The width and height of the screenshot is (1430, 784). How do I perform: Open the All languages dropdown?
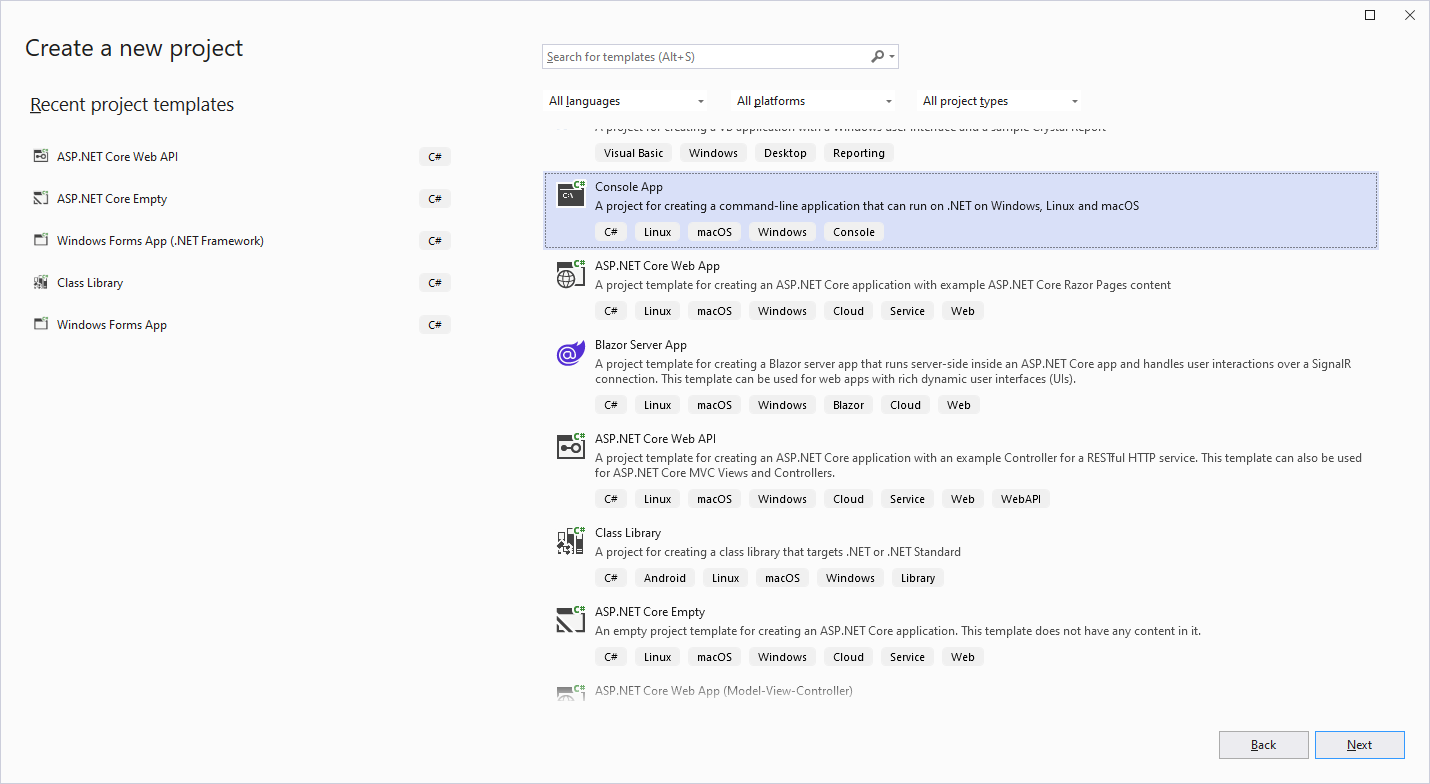(x=626, y=101)
